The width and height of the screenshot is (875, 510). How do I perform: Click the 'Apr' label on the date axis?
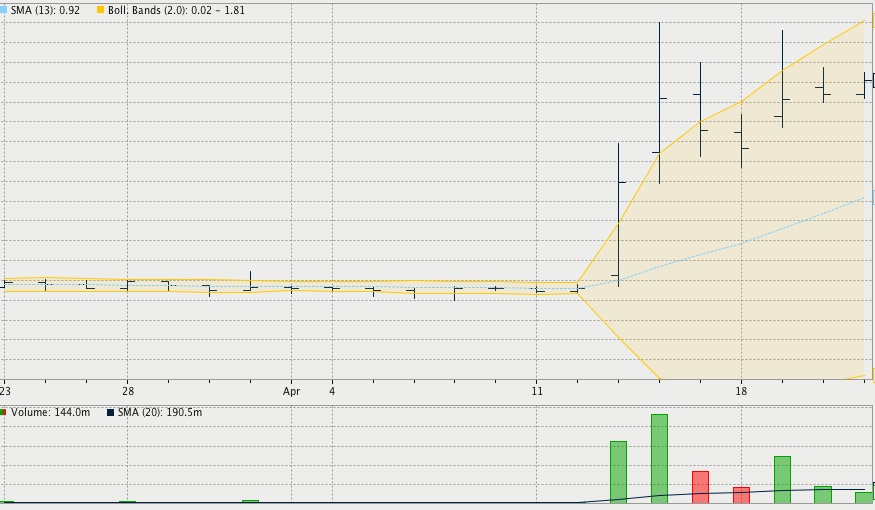coord(291,391)
